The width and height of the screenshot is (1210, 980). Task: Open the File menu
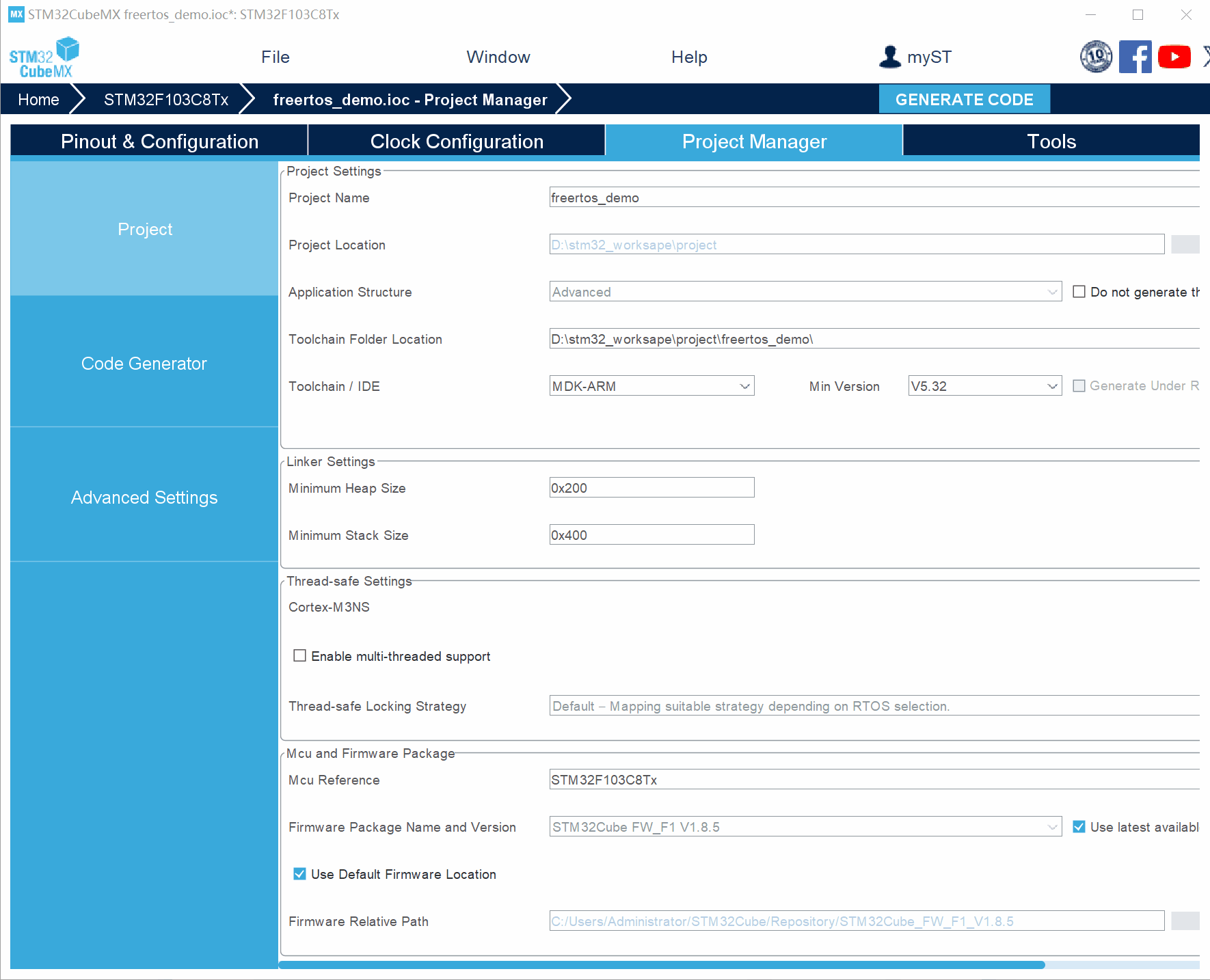coord(275,57)
